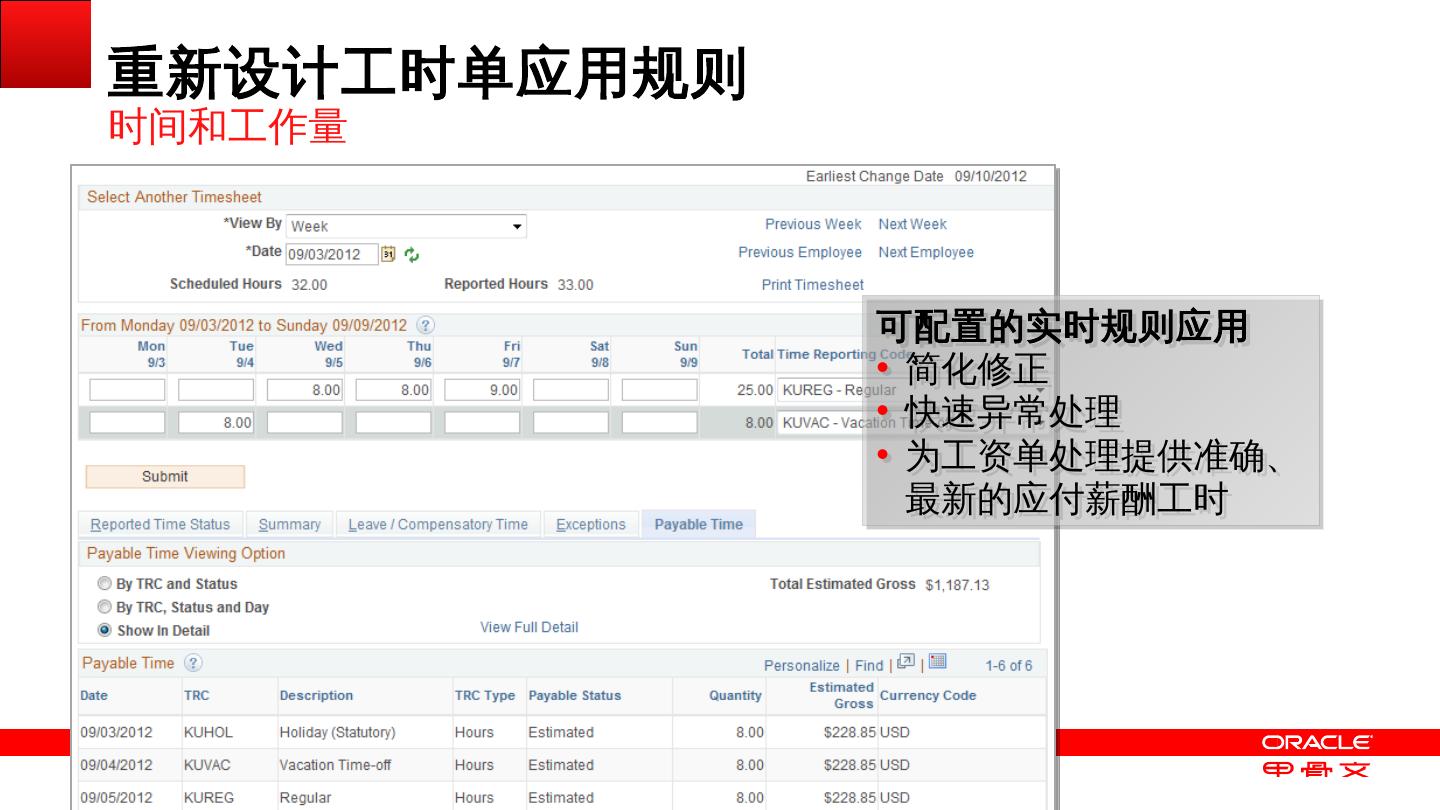The width and height of the screenshot is (1440, 810).
Task: Select Show In Detail radio button
Action: point(104,630)
